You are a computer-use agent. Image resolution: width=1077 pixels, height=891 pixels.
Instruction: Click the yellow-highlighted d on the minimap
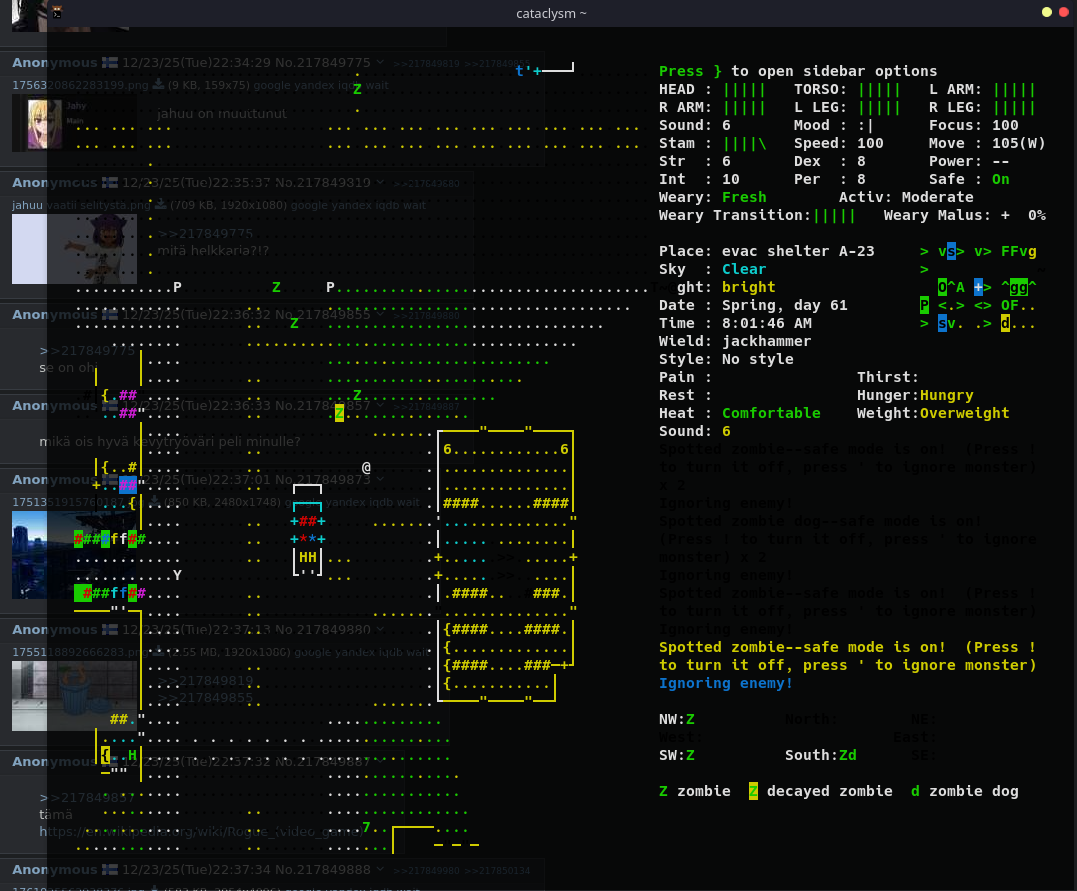1005,323
